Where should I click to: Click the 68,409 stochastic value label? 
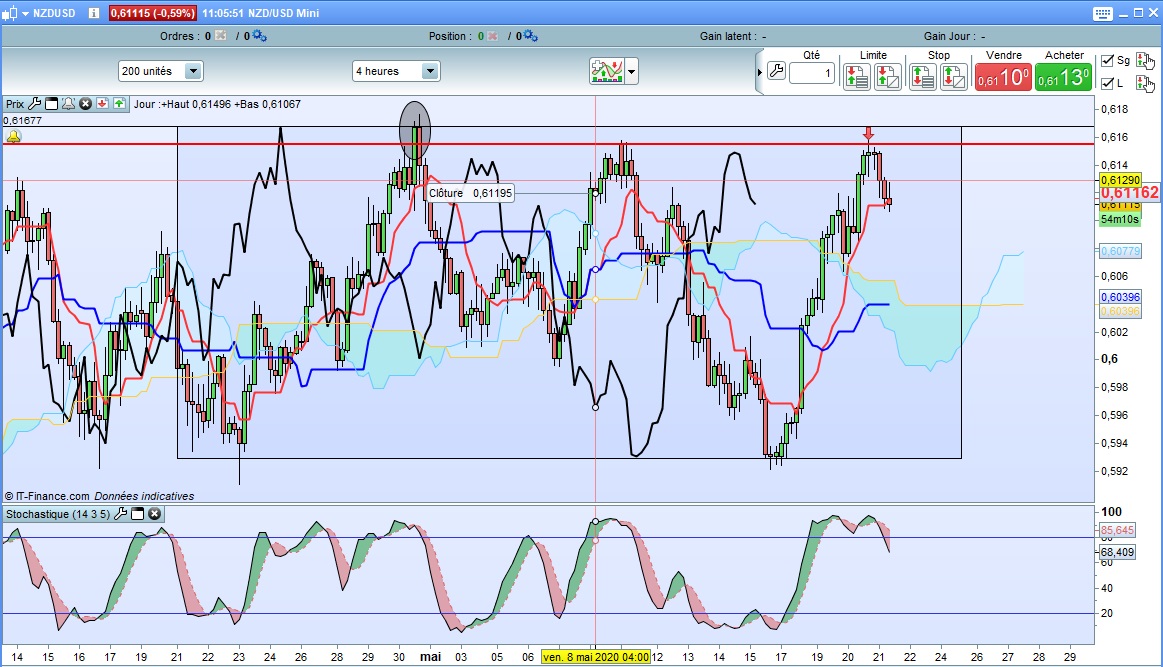pos(1117,552)
